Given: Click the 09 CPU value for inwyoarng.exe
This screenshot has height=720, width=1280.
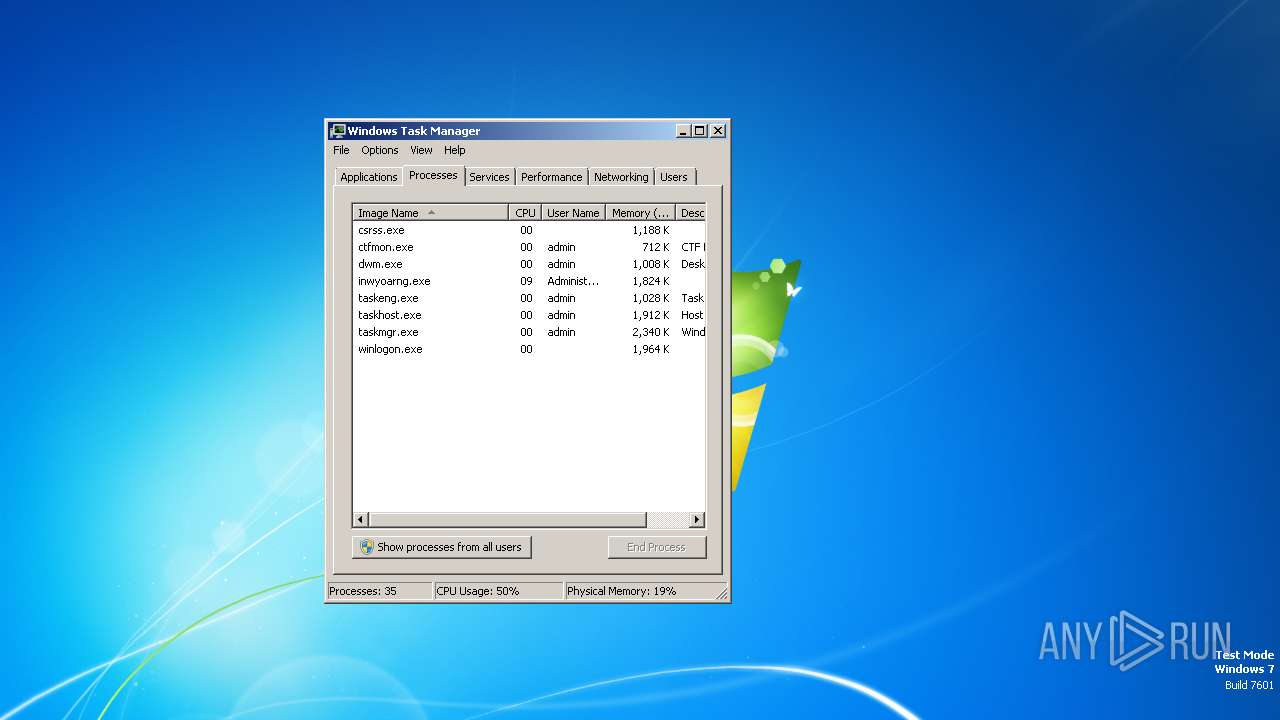Looking at the screenshot, I should coord(526,281).
